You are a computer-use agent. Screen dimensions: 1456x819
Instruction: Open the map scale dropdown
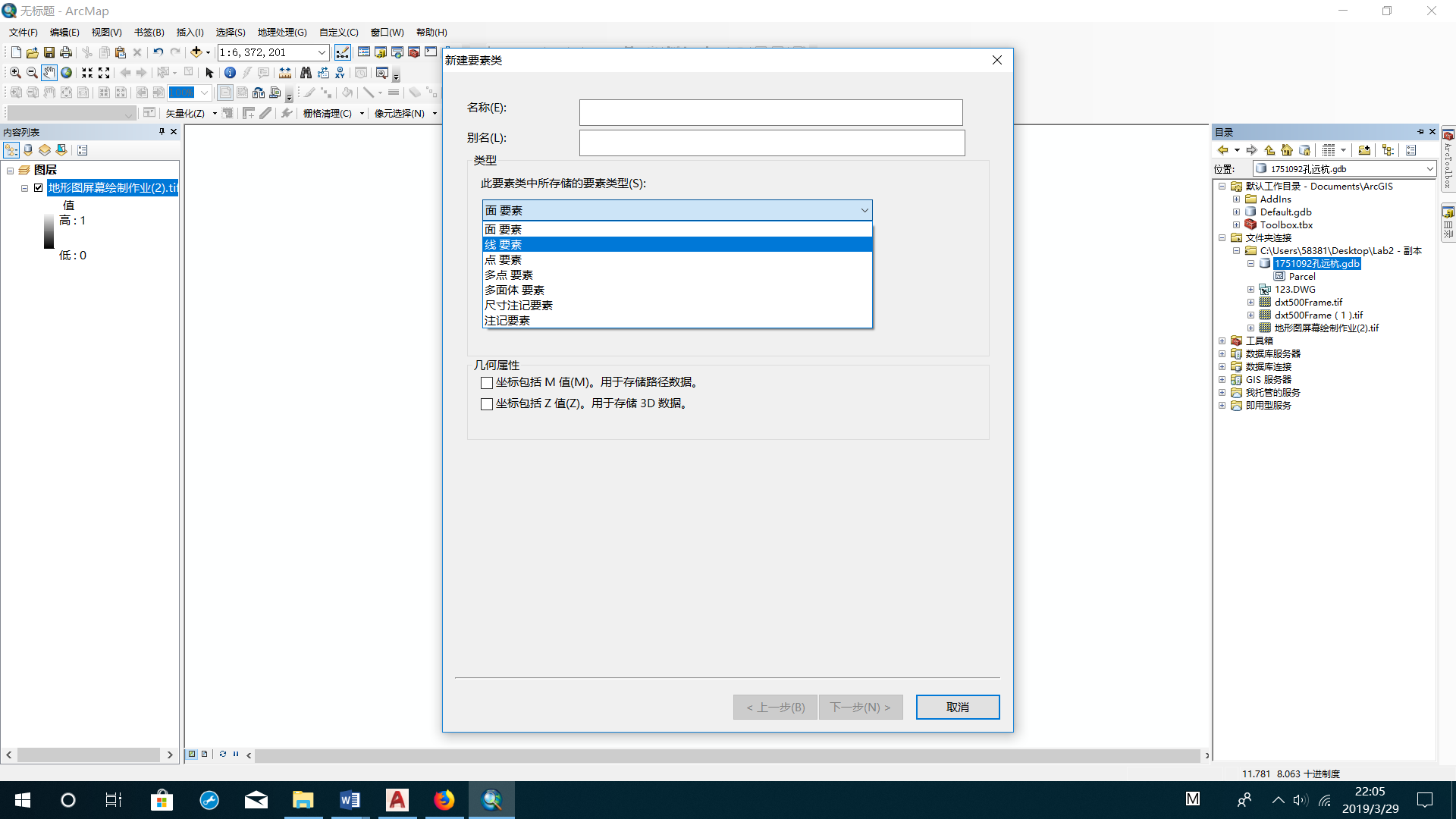click(x=322, y=52)
